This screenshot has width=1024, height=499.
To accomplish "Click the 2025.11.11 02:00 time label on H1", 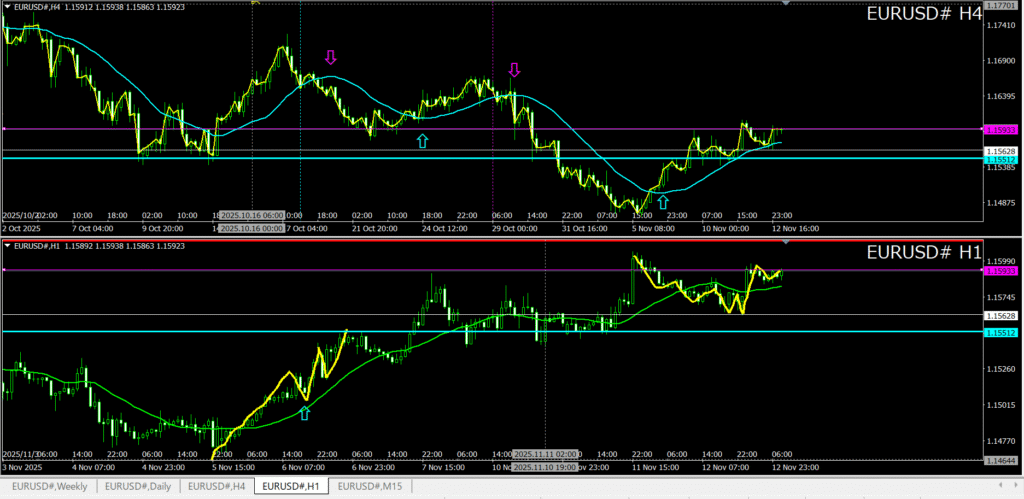I will pyautogui.click(x=545, y=453).
